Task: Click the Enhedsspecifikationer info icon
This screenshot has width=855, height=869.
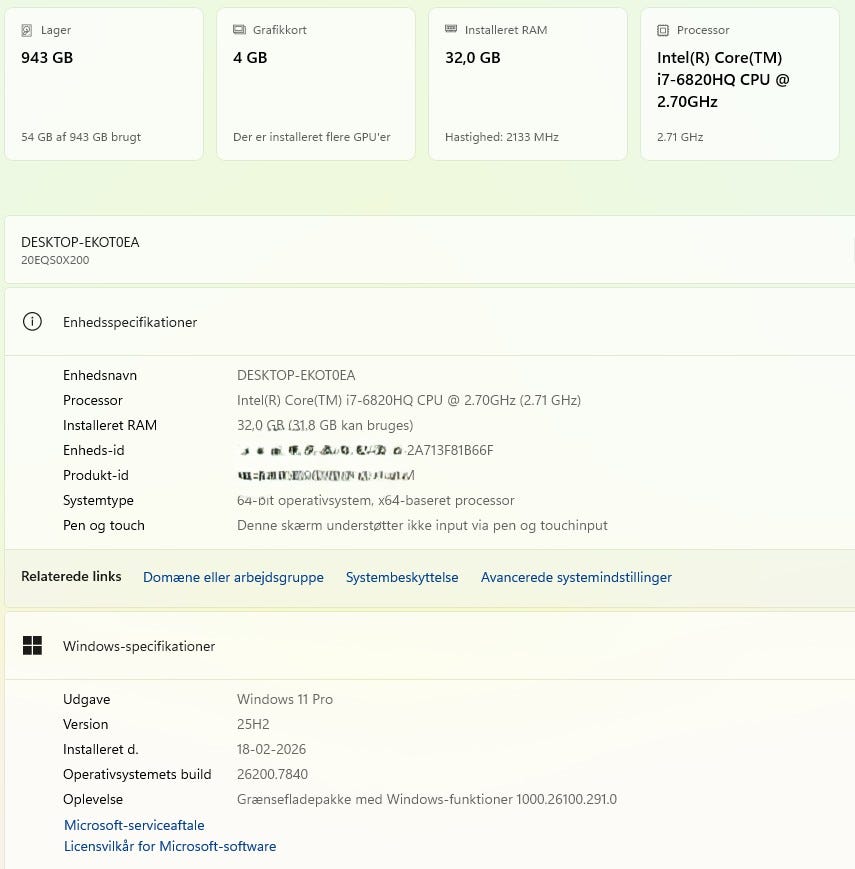Action: (32, 322)
